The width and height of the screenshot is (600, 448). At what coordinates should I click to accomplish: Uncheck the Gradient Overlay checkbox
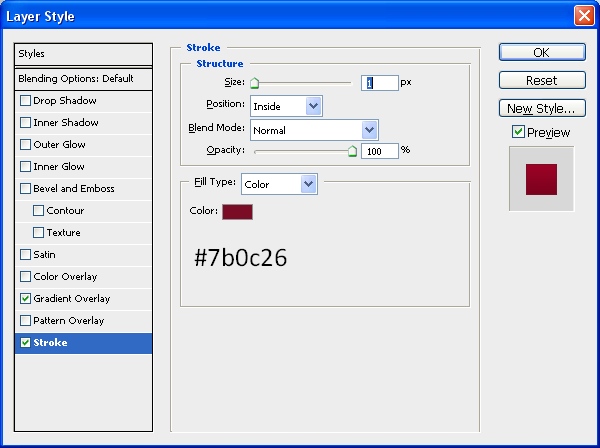pyautogui.click(x=25, y=298)
